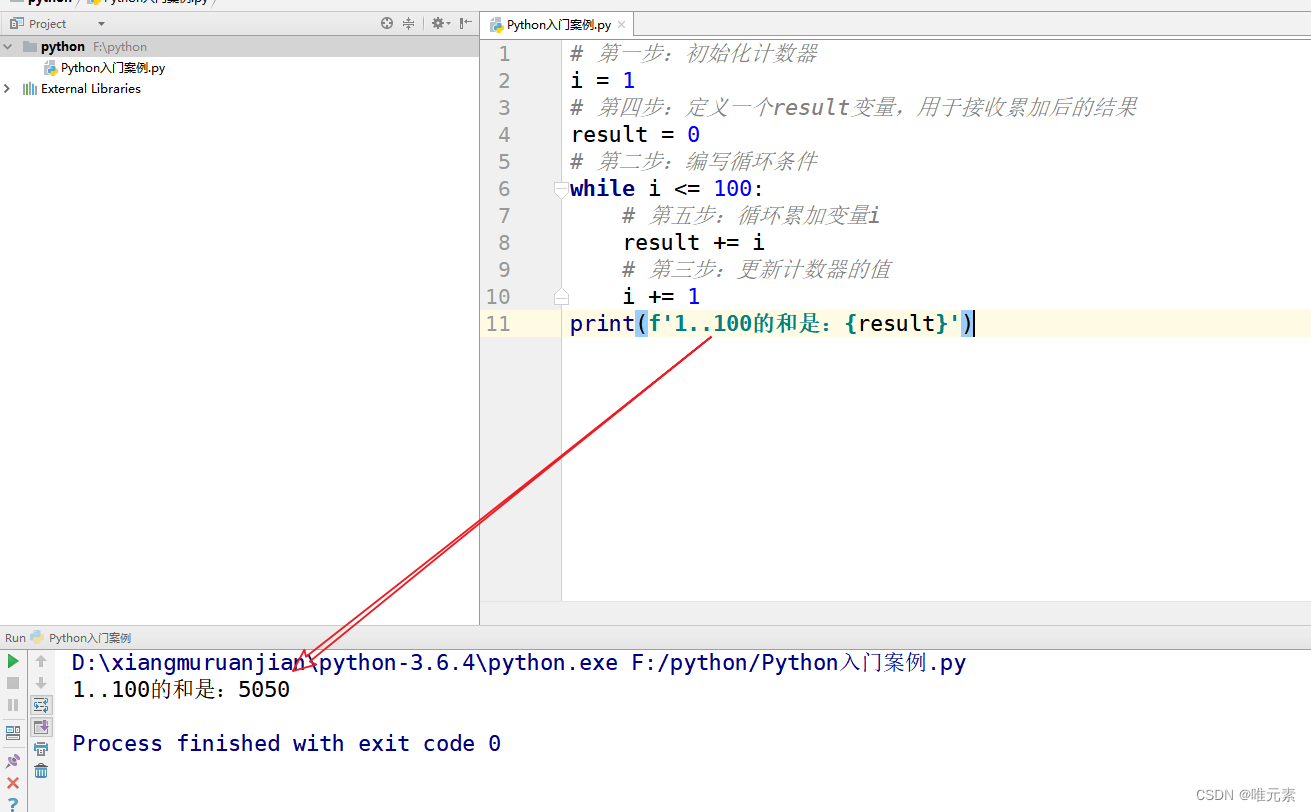This screenshot has height=812, width=1311.
Task: Click on 'result += i' line
Action: (694, 243)
